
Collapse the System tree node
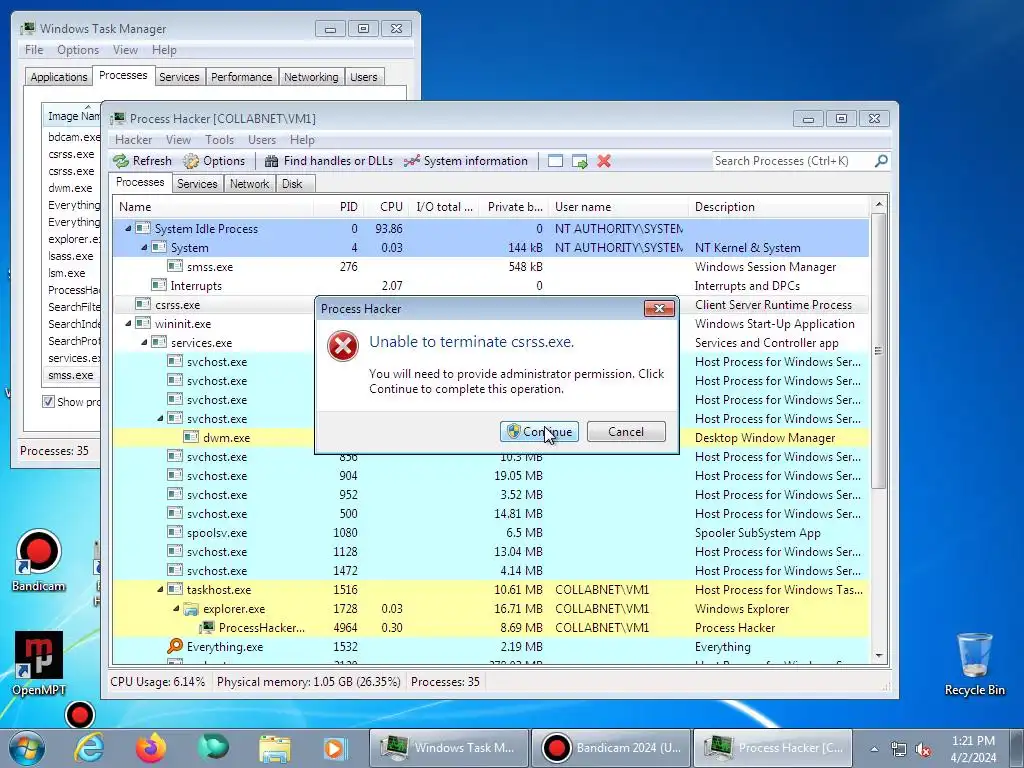pos(144,248)
